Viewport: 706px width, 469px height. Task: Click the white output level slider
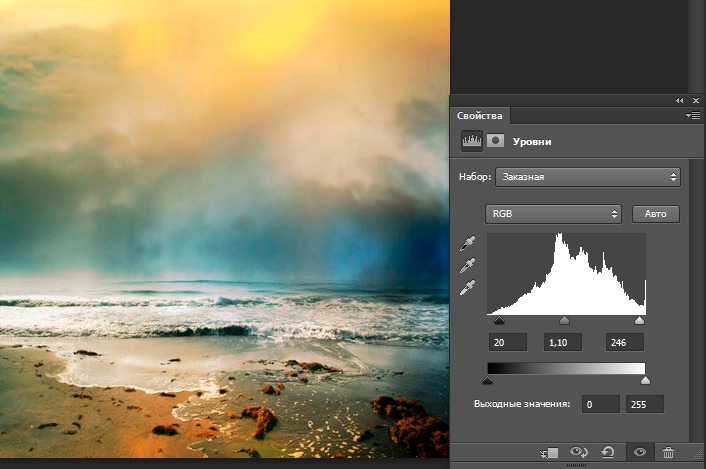644,380
